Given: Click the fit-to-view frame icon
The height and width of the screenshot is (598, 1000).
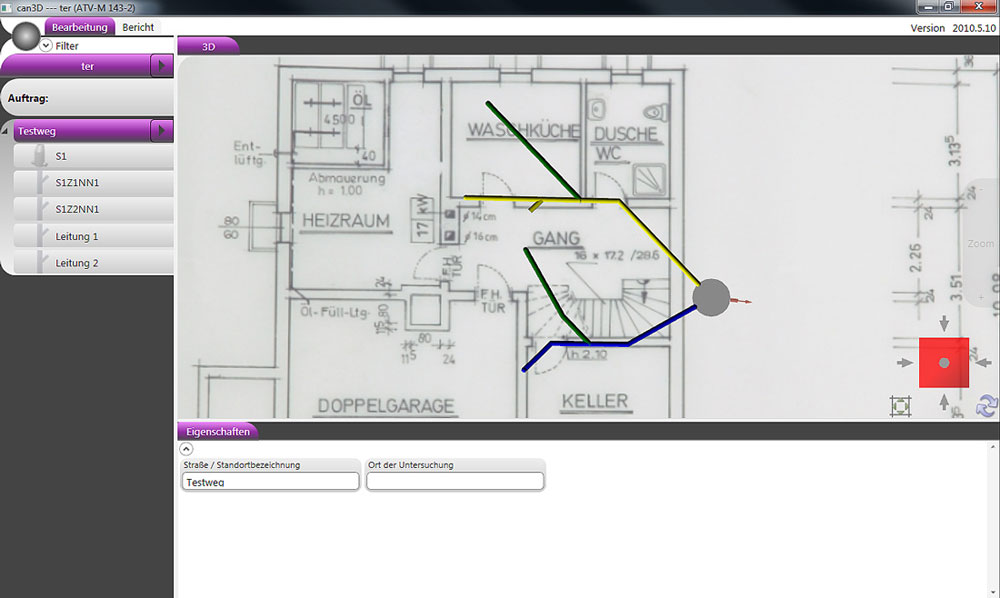Looking at the screenshot, I should tap(901, 406).
